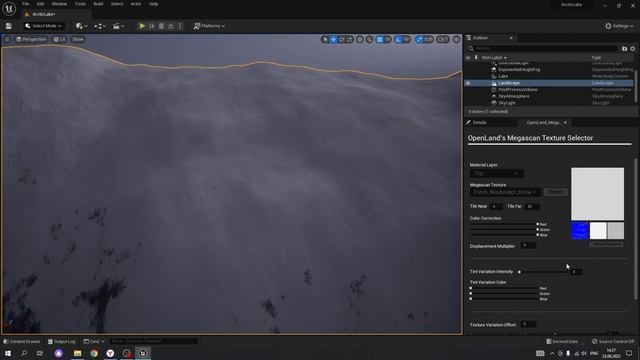
Task: Select SkyLight in the Outliner
Action: (507, 103)
